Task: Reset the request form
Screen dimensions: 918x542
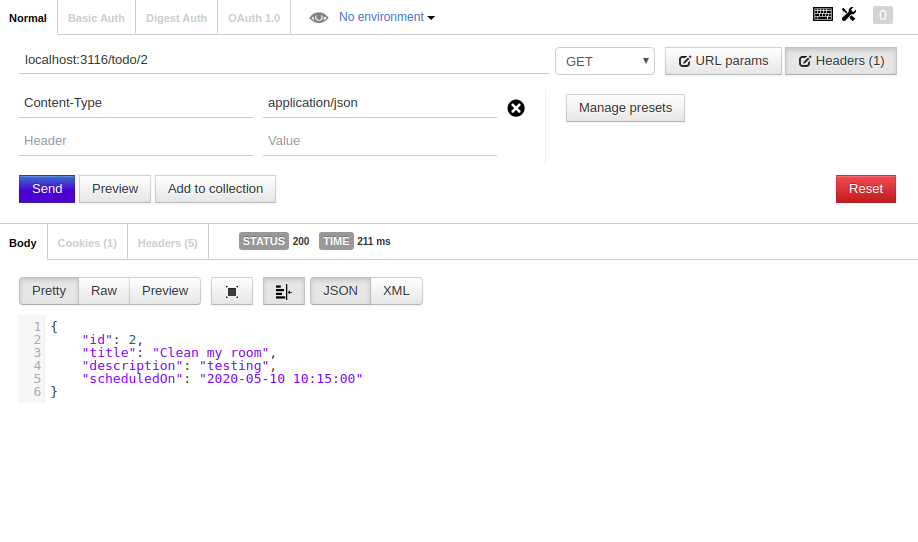Action: point(865,189)
